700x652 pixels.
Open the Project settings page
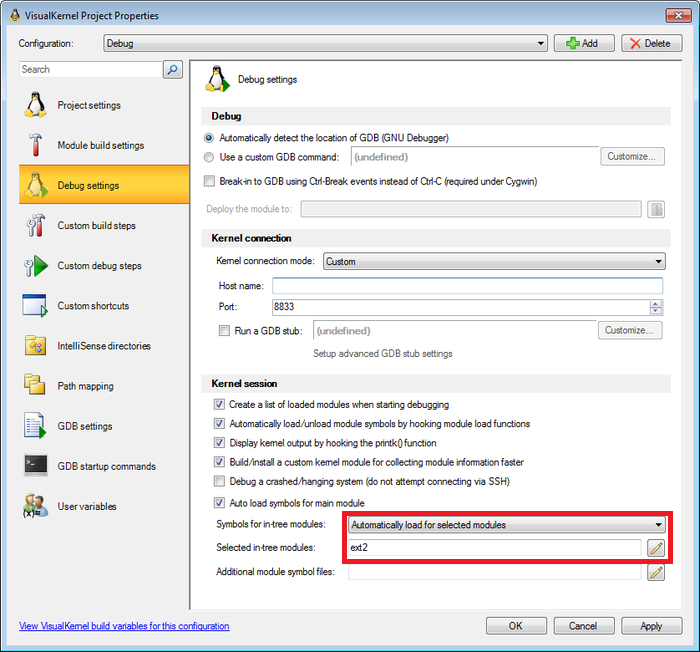[104, 105]
